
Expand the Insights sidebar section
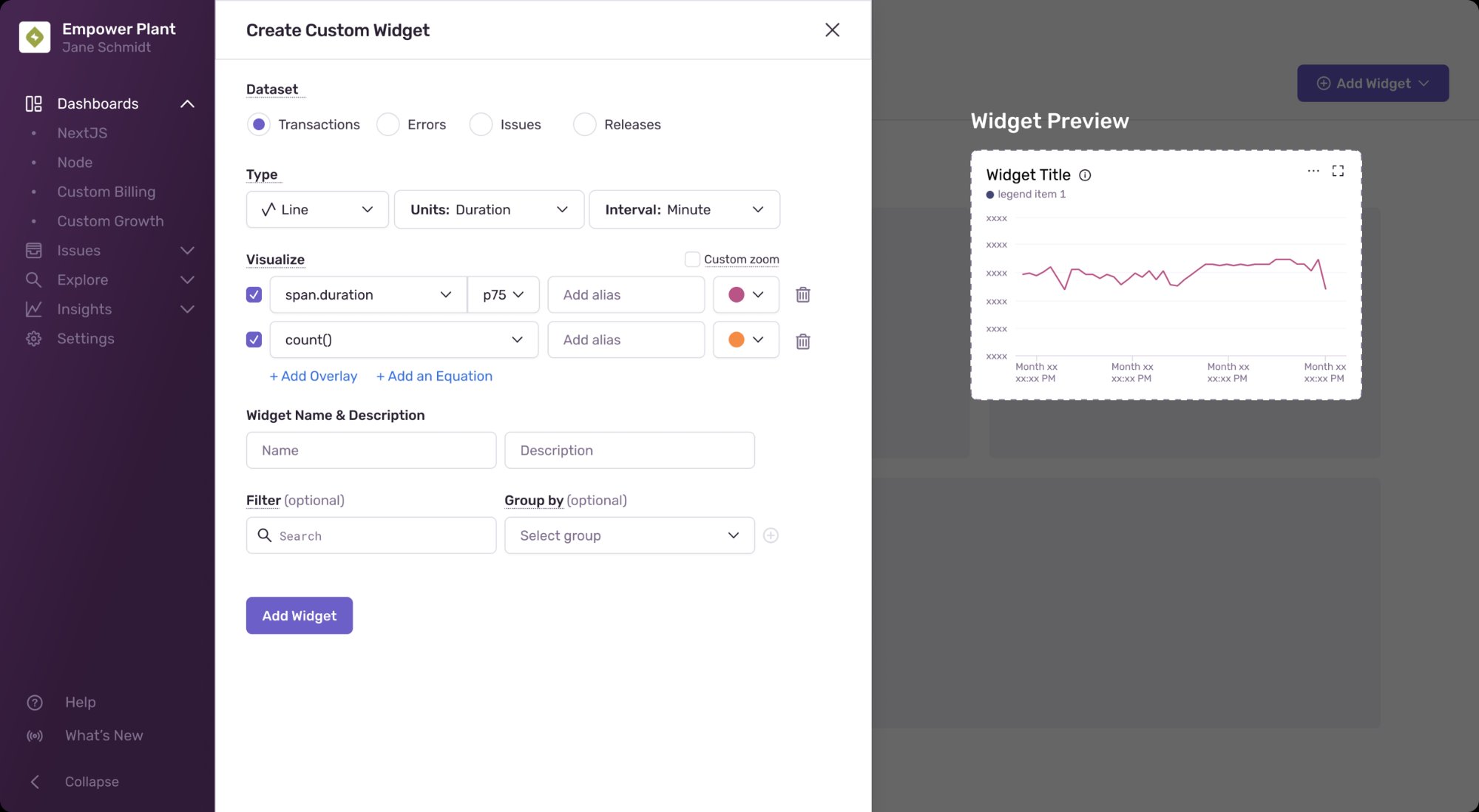(x=187, y=309)
